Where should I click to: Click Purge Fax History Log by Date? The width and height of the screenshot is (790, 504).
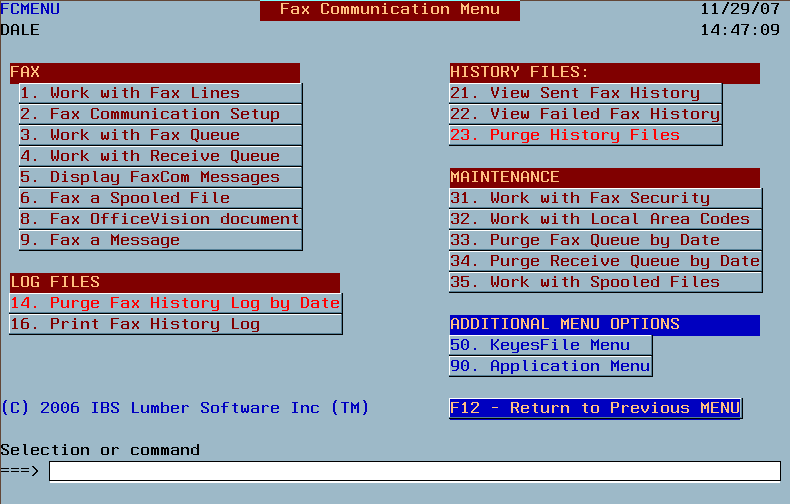point(176,303)
